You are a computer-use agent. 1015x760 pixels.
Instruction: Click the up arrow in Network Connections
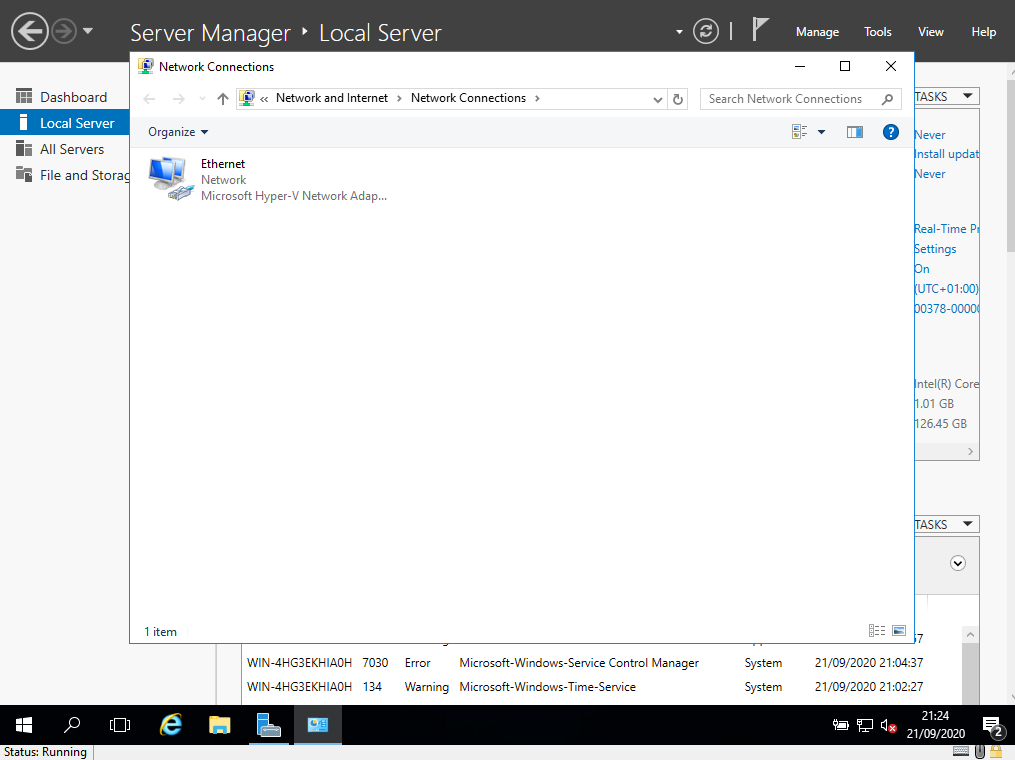[x=223, y=98]
